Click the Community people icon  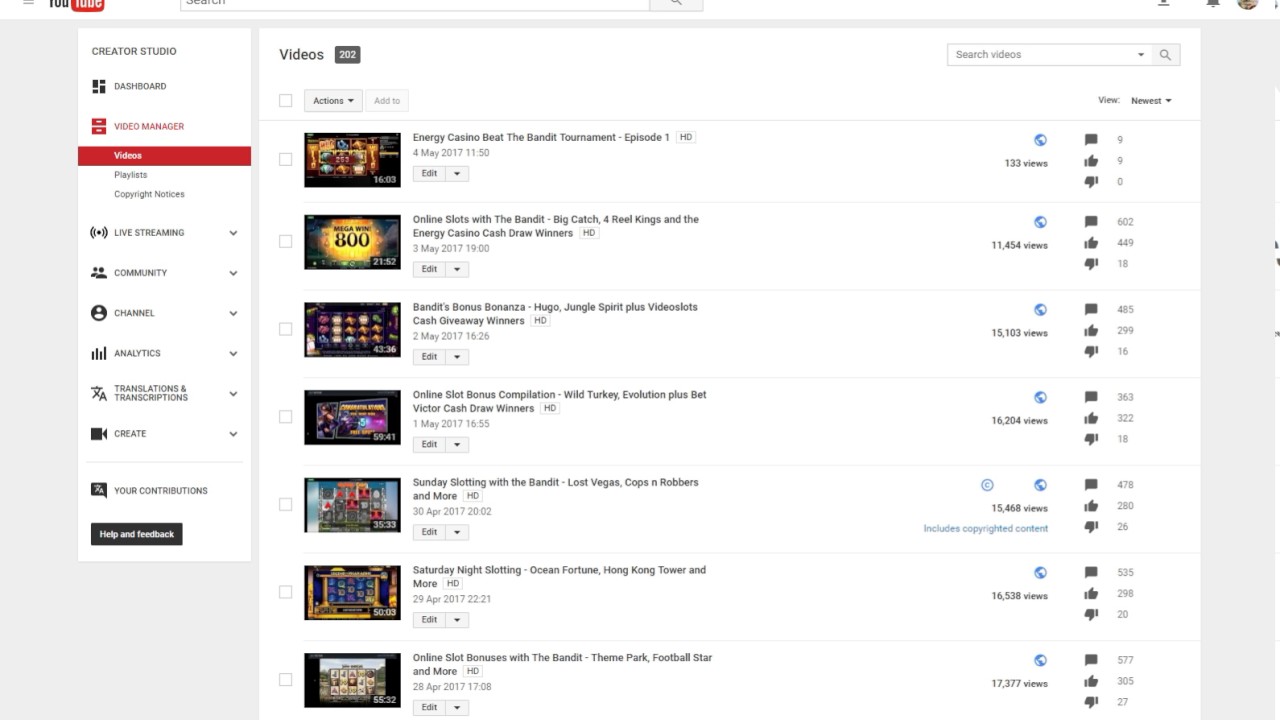click(99, 273)
